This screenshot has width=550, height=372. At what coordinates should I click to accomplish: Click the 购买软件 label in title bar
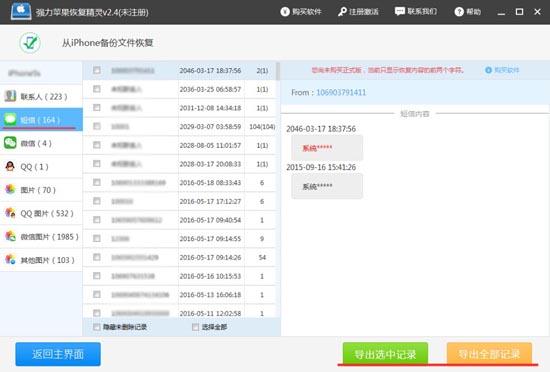click(x=307, y=12)
